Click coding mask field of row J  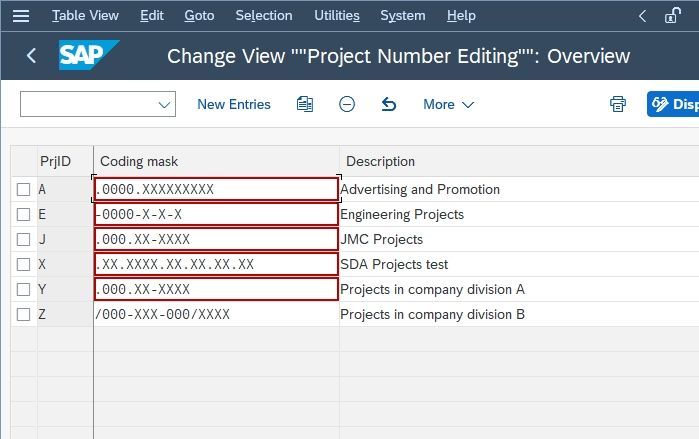point(216,239)
